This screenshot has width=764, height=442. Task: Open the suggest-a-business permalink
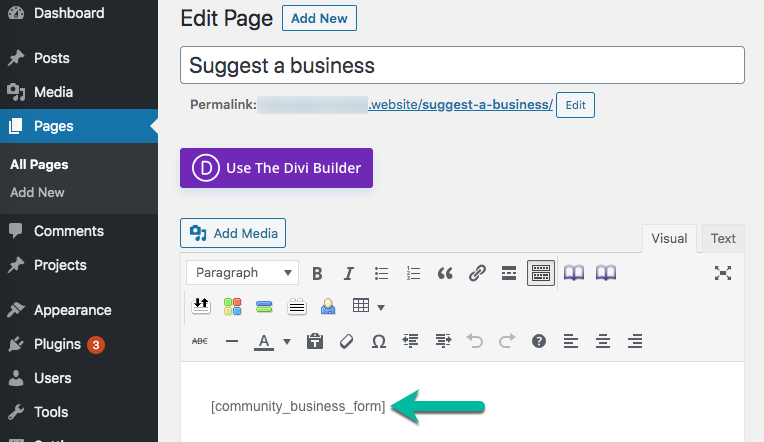click(x=461, y=105)
